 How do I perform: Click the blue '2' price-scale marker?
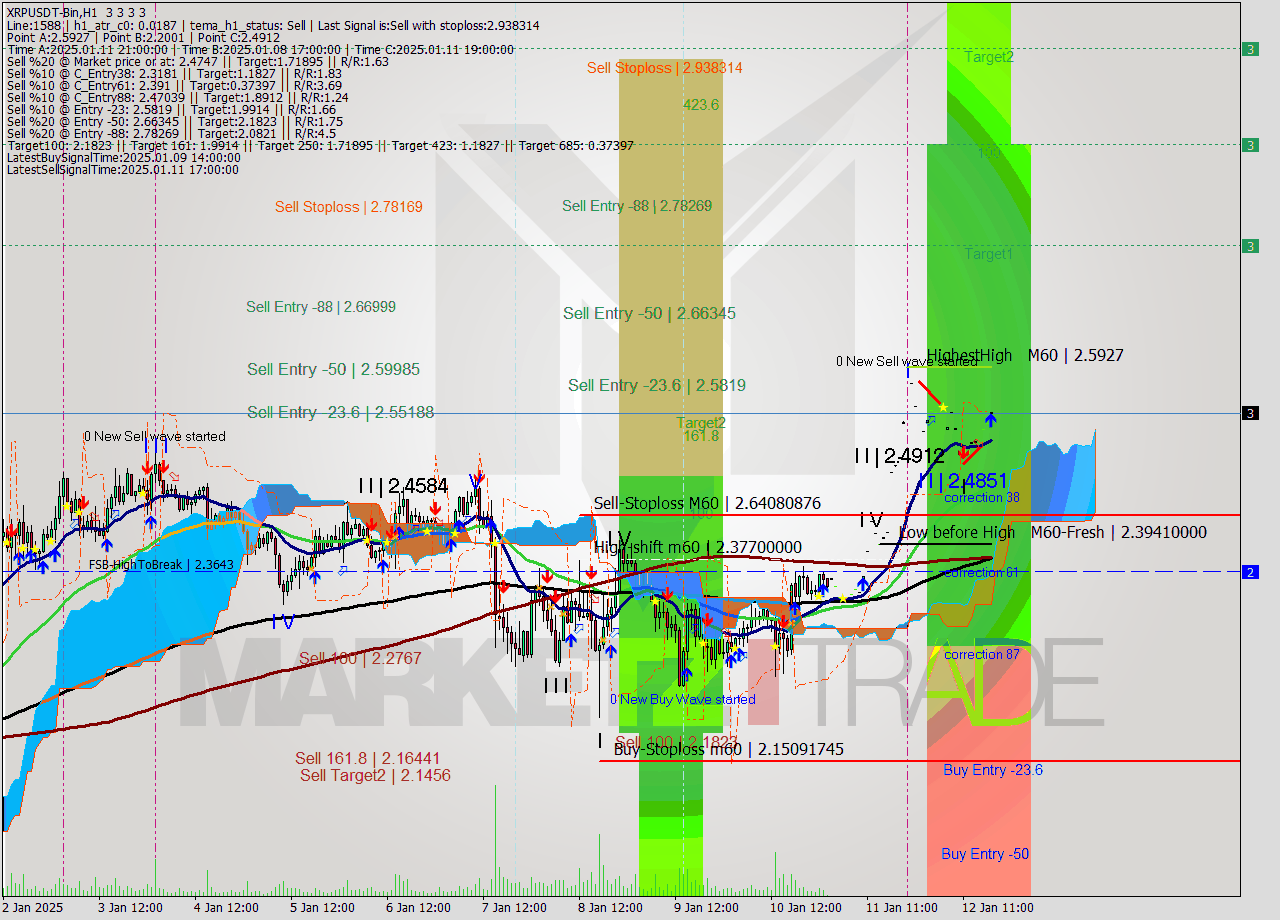tap(1250, 572)
